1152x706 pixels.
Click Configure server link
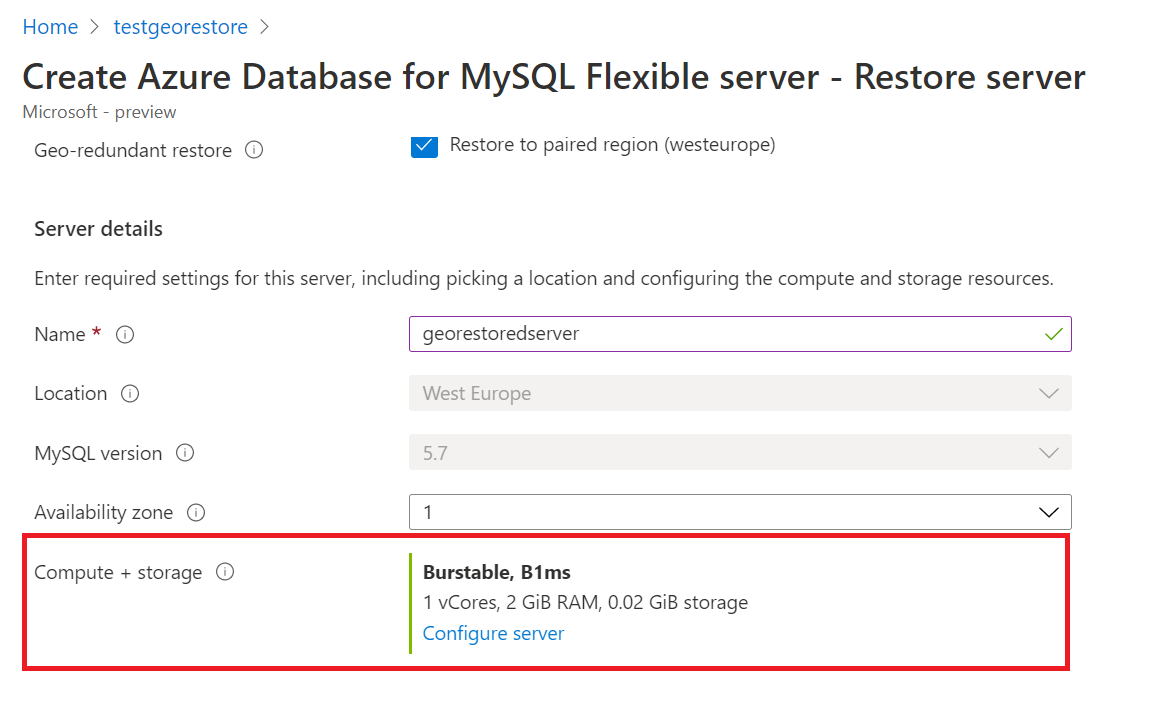pyautogui.click(x=493, y=633)
